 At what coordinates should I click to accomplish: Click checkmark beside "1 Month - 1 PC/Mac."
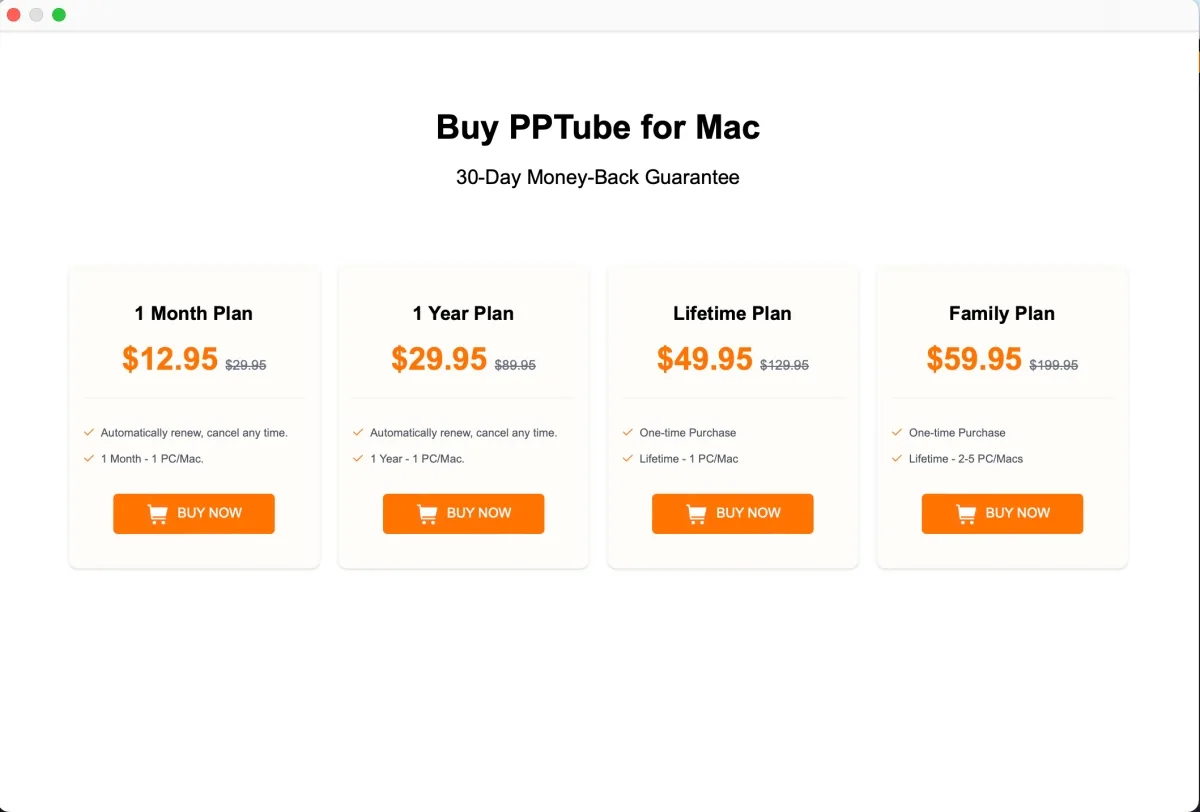pos(89,458)
